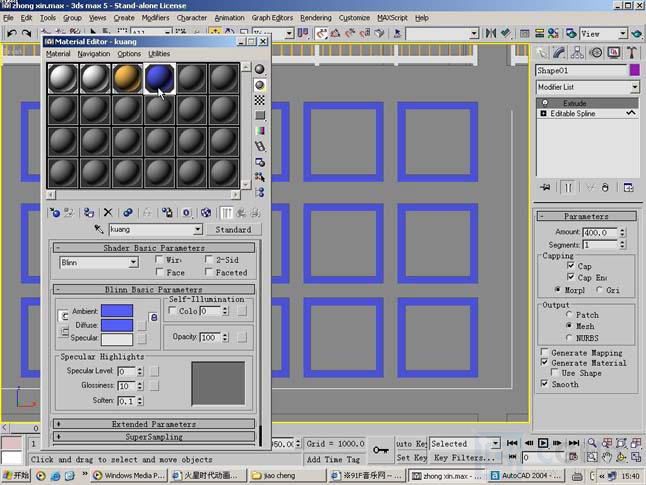The height and width of the screenshot is (485, 646).
Task: Select NURBS output radio button
Action: (x=569, y=337)
